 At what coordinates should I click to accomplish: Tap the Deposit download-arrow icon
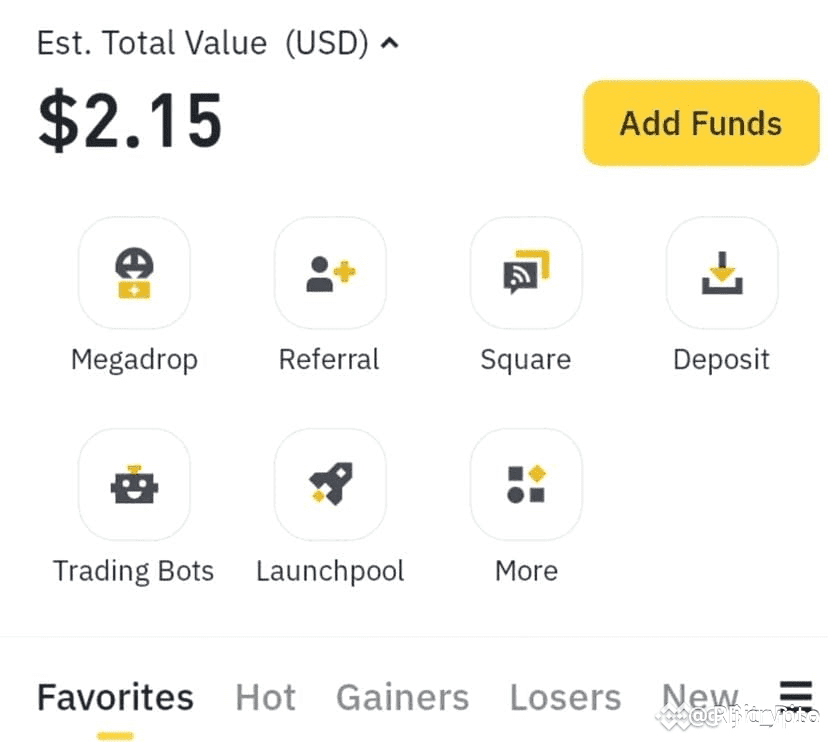pos(722,273)
